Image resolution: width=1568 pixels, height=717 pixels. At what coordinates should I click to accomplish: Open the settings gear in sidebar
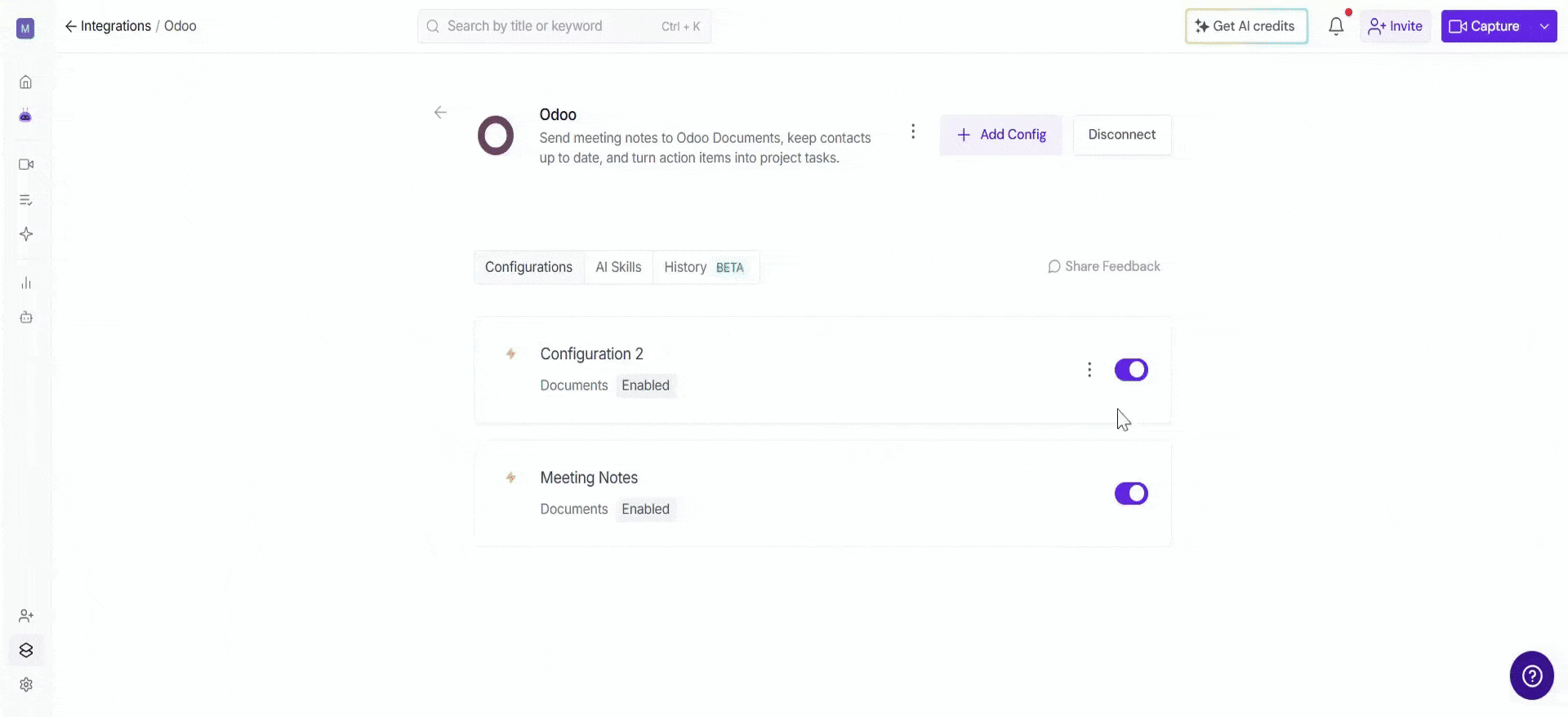[x=26, y=684]
